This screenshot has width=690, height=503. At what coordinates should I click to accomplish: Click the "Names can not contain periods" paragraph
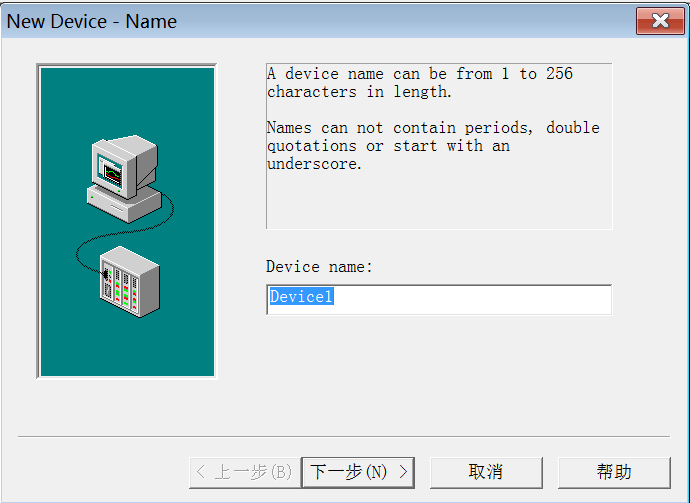point(432,146)
